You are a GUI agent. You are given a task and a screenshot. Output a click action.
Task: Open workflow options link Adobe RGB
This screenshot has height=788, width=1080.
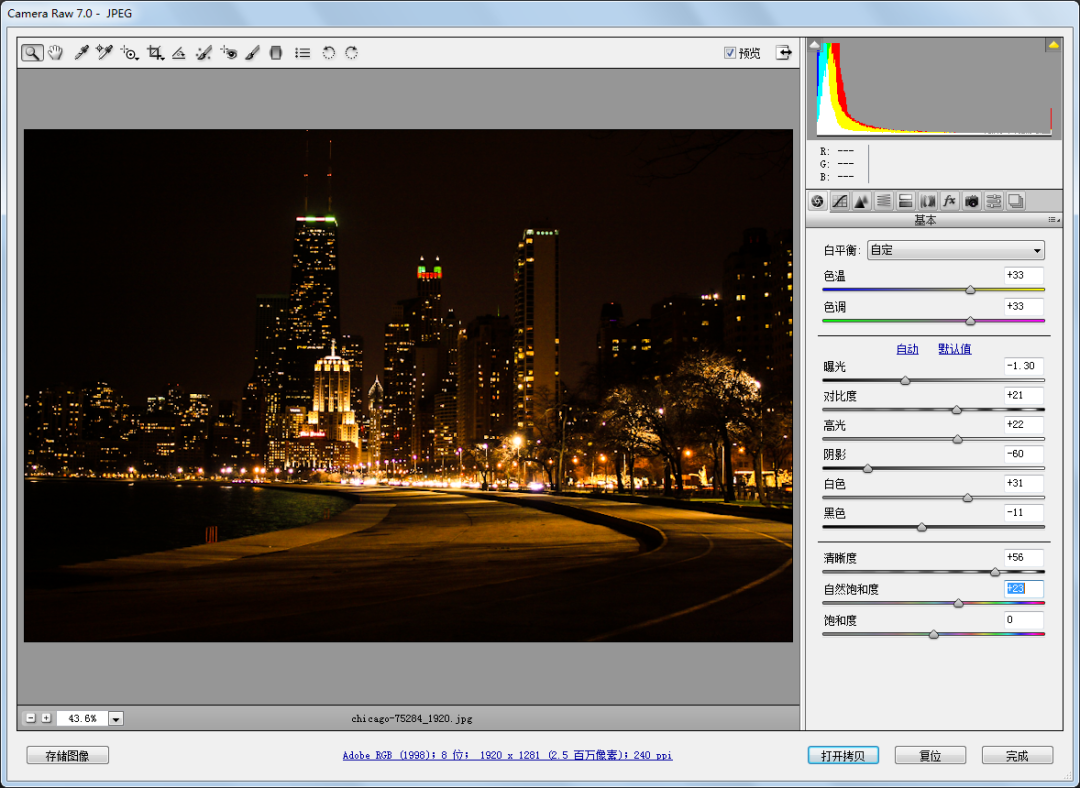tap(508, 755)
